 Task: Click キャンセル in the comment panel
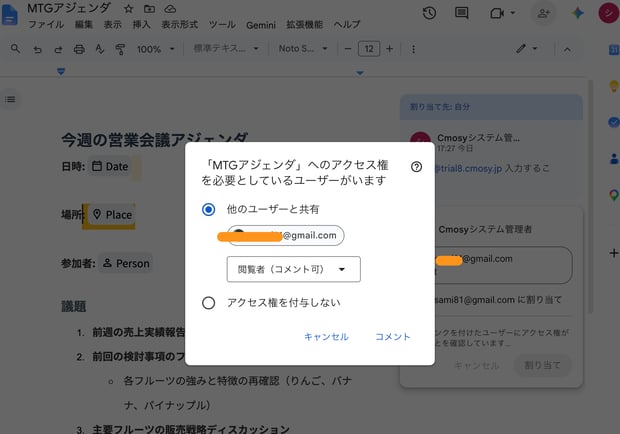[x=476, y=365]
